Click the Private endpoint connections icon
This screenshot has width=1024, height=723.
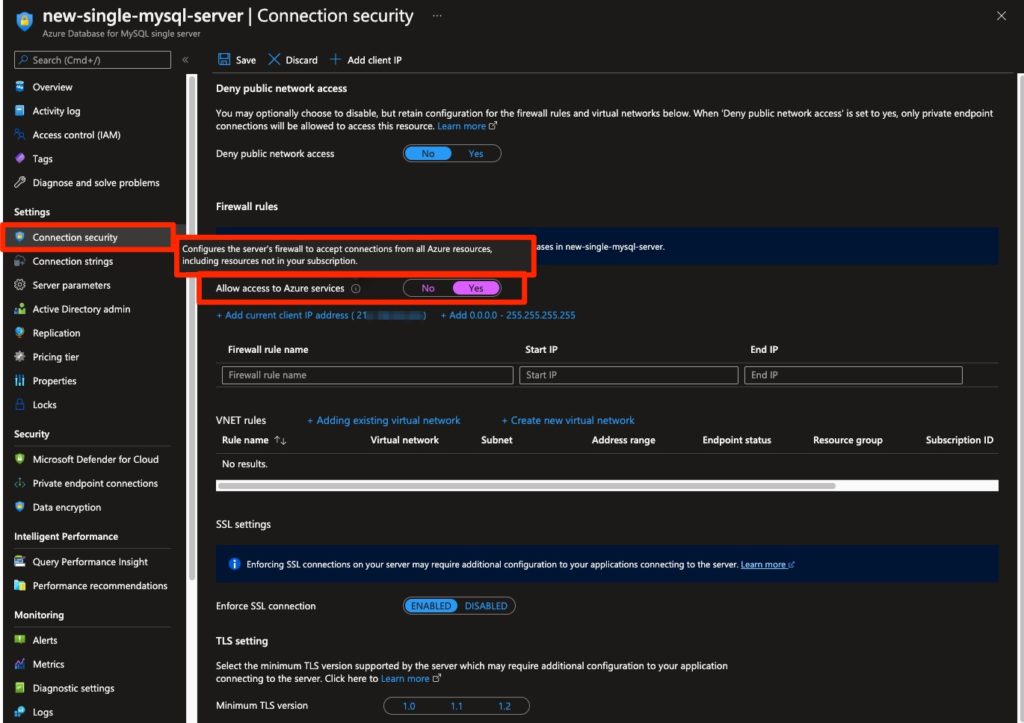click(x=20, y=483)
